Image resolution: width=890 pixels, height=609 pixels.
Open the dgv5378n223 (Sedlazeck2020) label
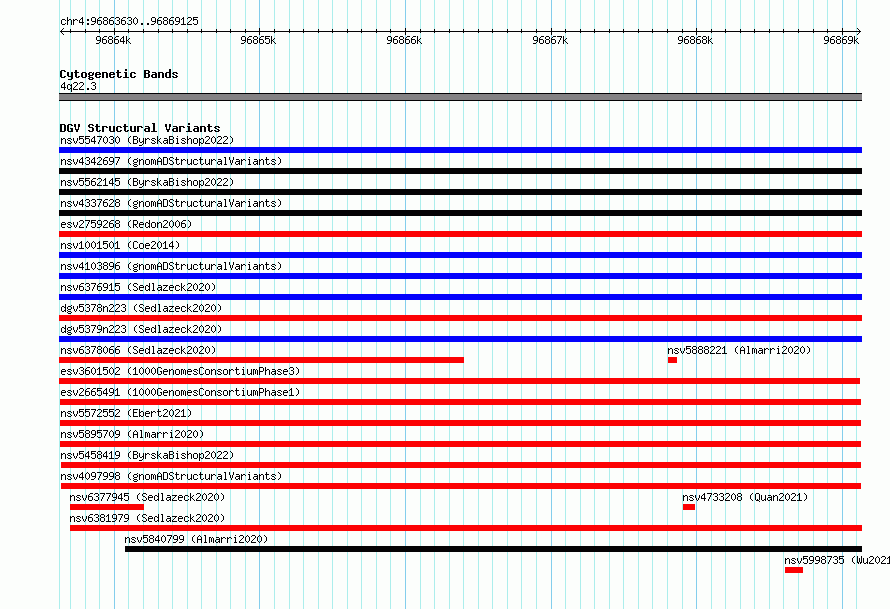(141, 308)
